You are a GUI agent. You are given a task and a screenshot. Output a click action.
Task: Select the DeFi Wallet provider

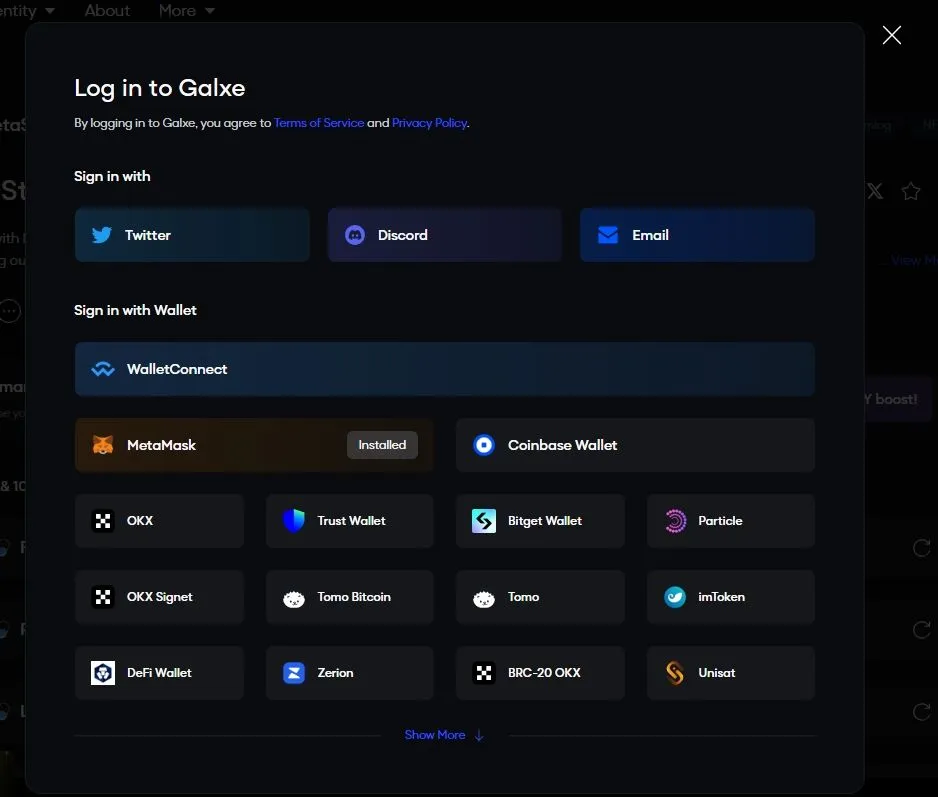159,672
